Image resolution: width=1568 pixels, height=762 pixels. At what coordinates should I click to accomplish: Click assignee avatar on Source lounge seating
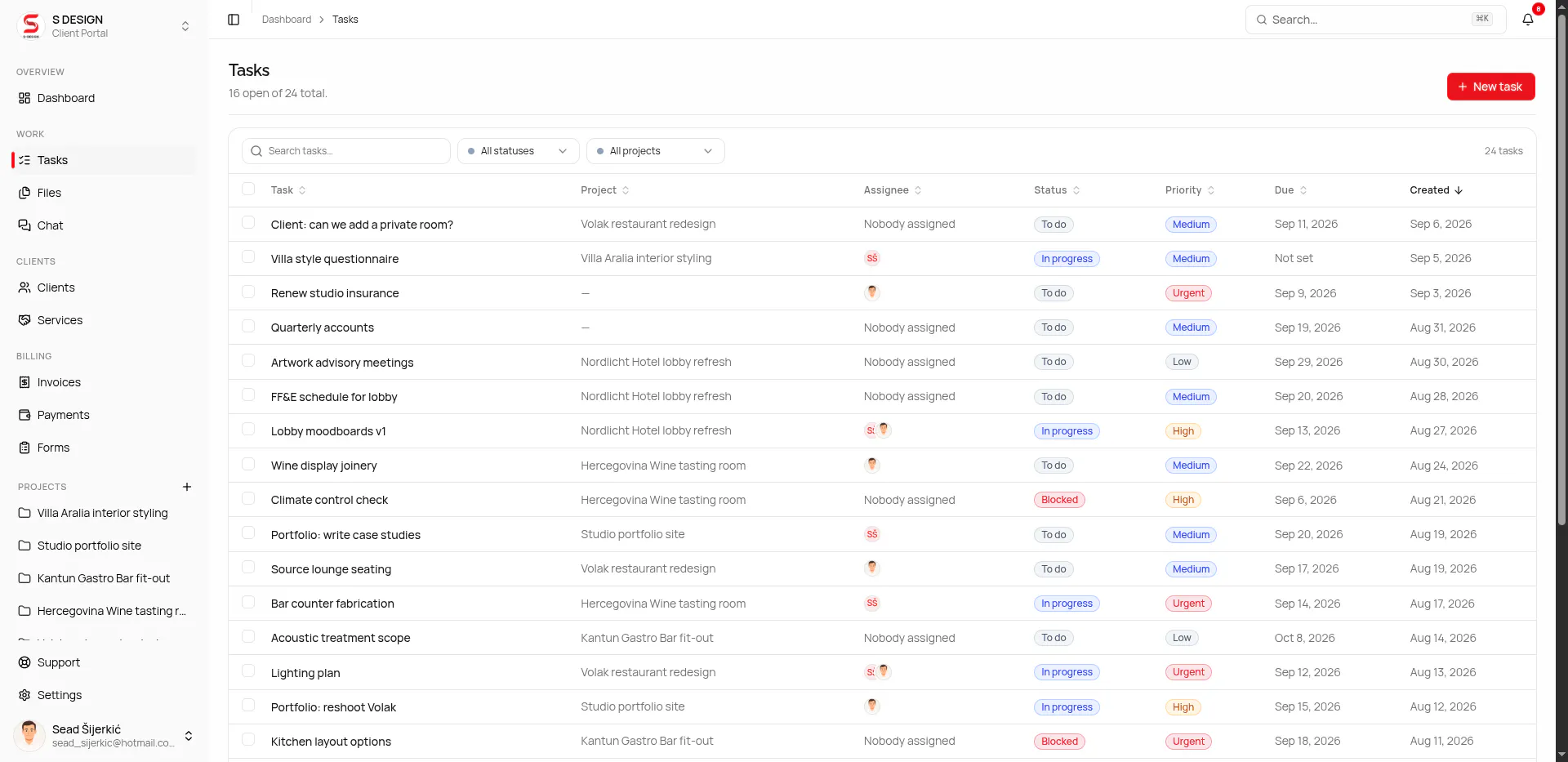pyautogui.click(x=872, y=568)
